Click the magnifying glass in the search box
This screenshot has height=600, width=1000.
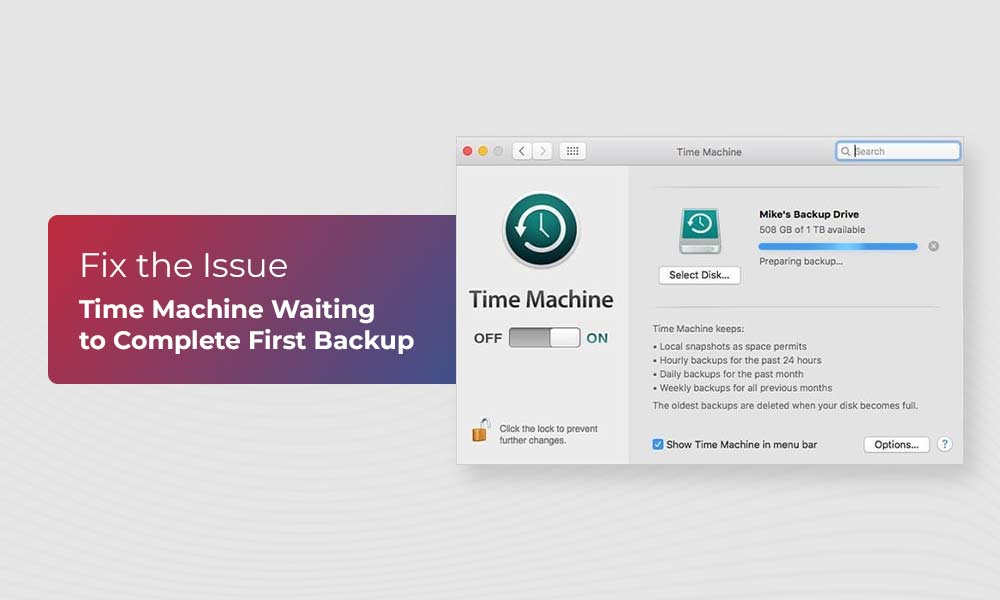tap(846, 151)
